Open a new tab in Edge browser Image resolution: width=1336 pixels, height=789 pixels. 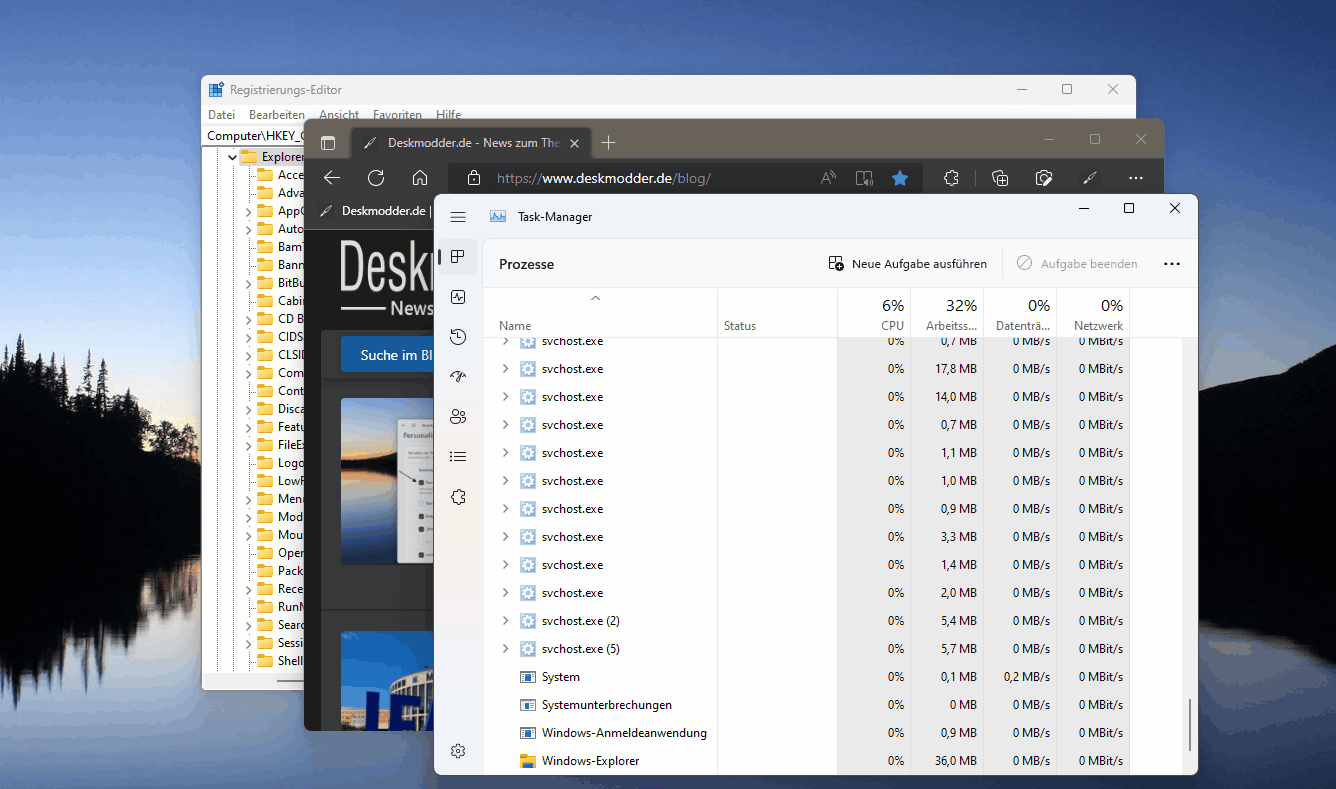(608, 143)
